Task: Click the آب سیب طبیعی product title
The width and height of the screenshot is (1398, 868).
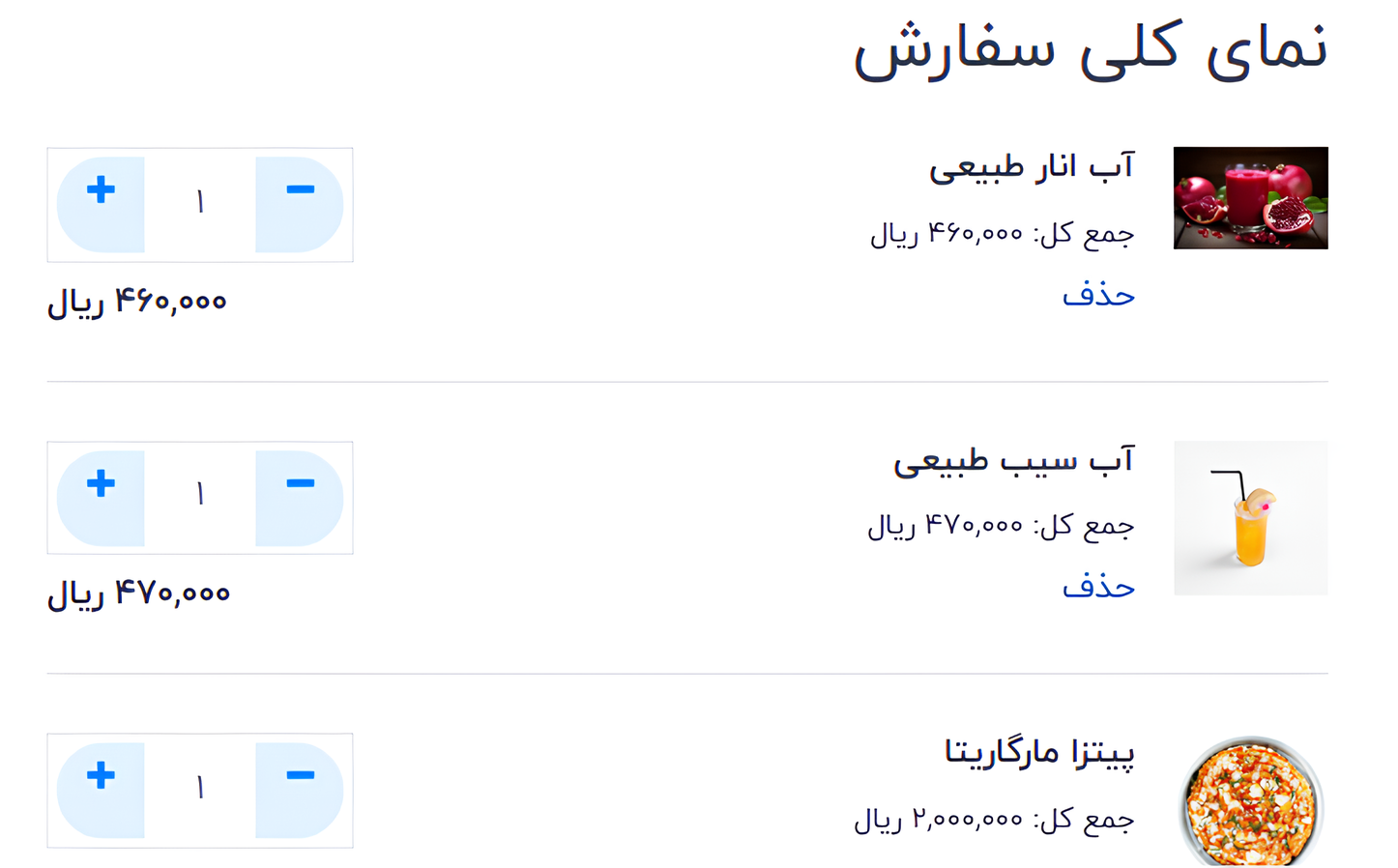Action: click(x=1013, y=460)
